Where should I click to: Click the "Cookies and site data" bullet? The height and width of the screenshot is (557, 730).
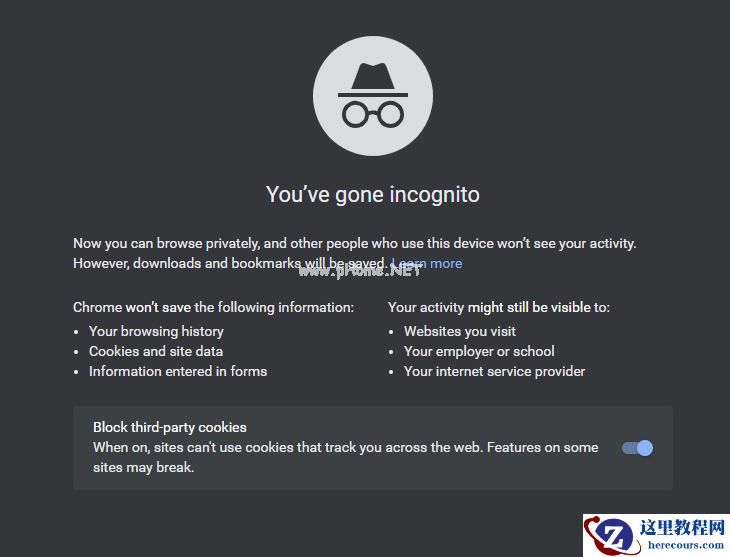coord(156,351)
